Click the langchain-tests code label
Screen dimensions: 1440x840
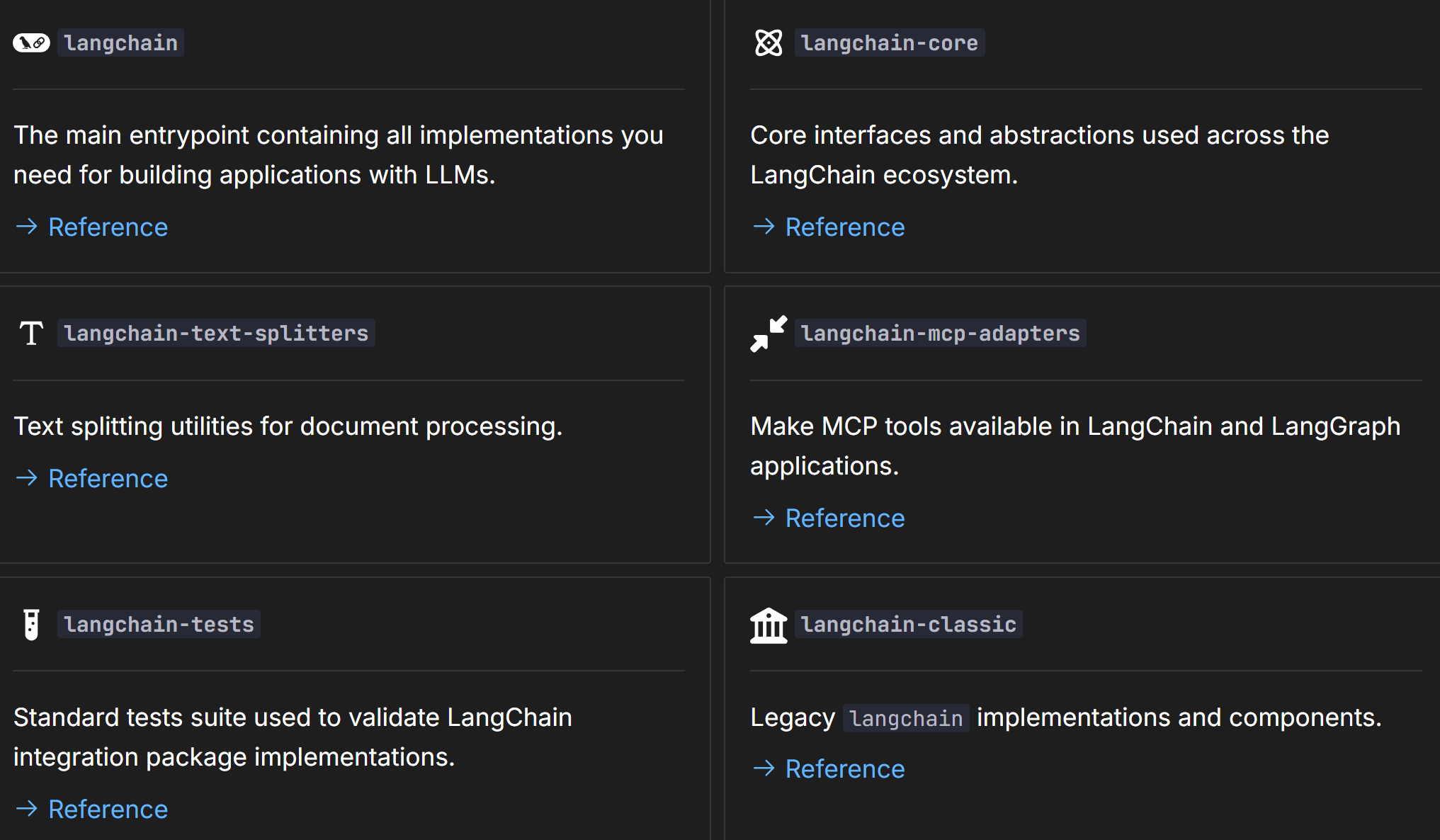159,625
